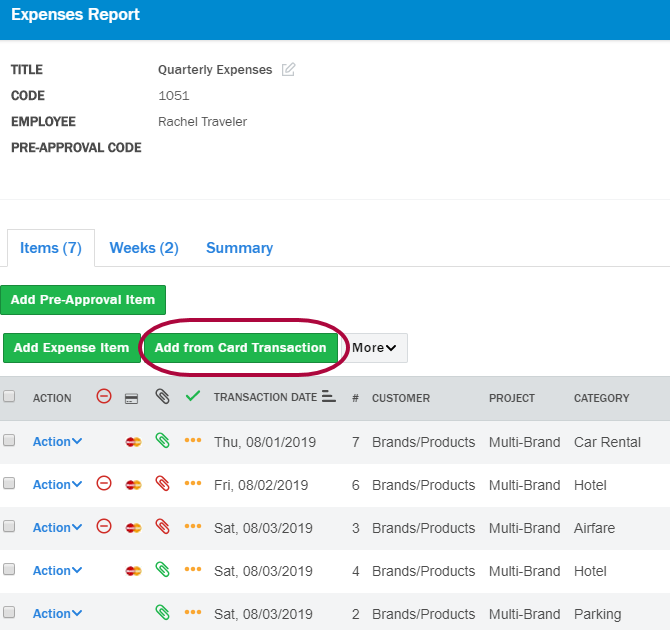Click red minus icon in Airfare row
Screen dimensions: 670x630
pos(104,526)
